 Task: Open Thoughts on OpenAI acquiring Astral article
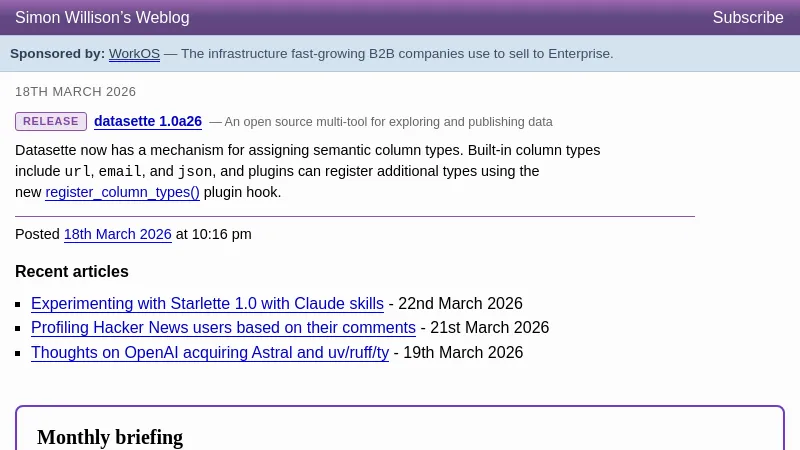[x=210, y=352]
